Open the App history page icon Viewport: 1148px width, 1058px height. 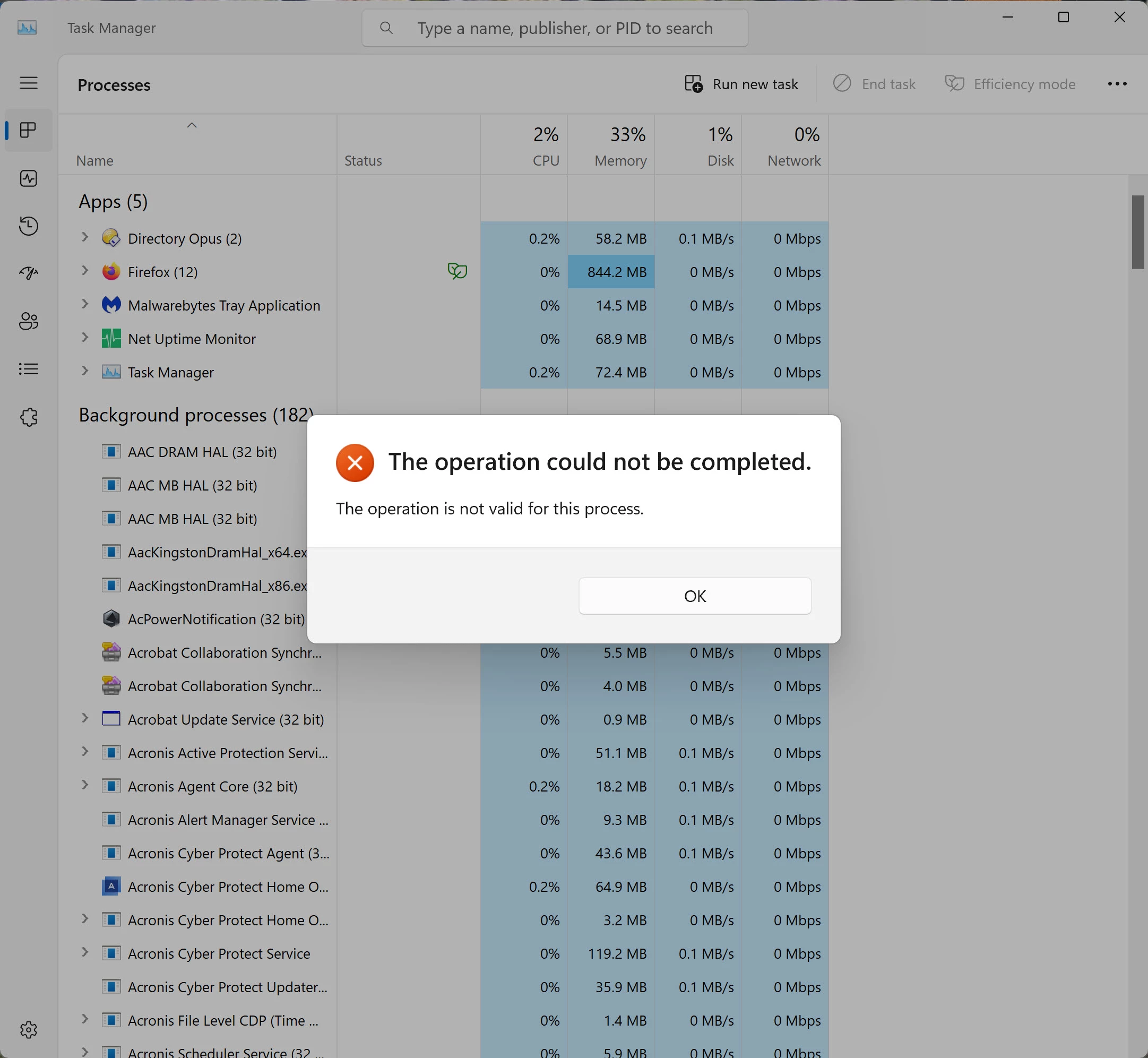tap(29, 226)
